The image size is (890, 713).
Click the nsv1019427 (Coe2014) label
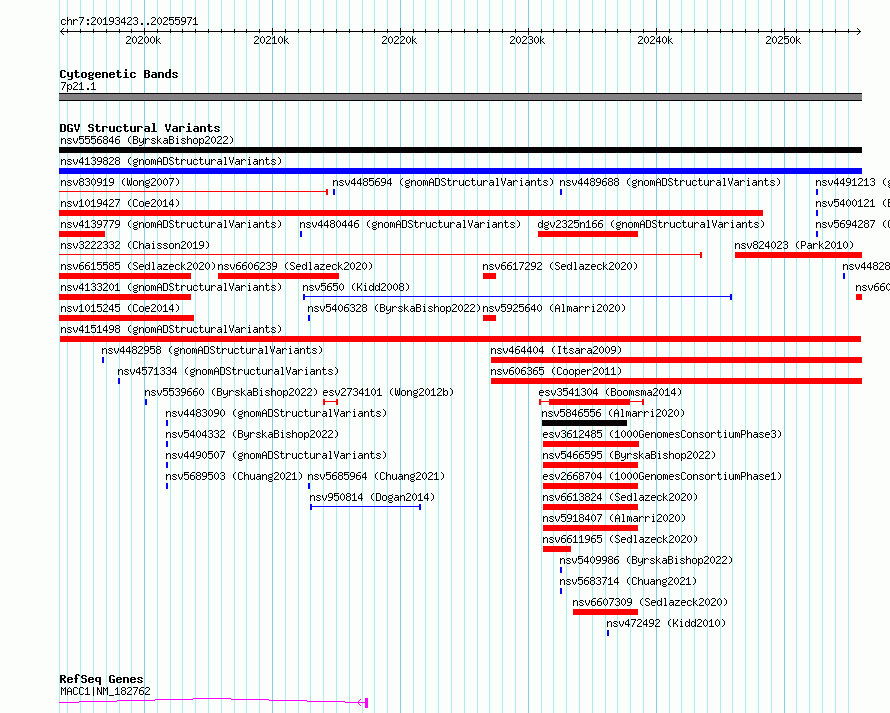pyautogui.click(x=120, y=203)
